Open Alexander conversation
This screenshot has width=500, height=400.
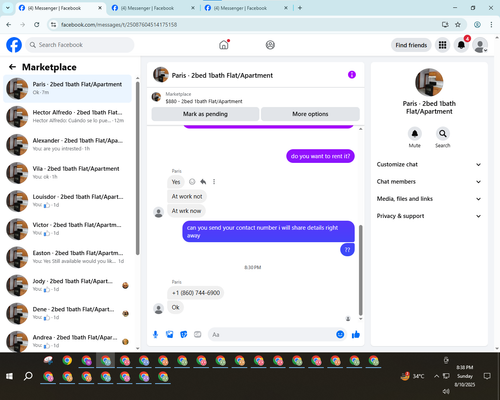pyautogui.click(x=67, y=144)
